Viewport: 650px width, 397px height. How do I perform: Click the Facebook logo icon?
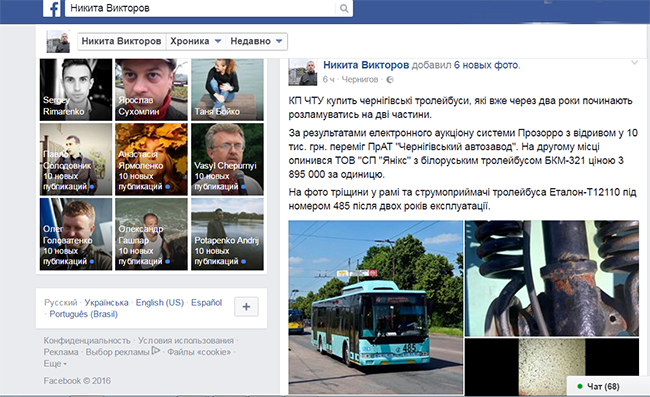[52, 8]
